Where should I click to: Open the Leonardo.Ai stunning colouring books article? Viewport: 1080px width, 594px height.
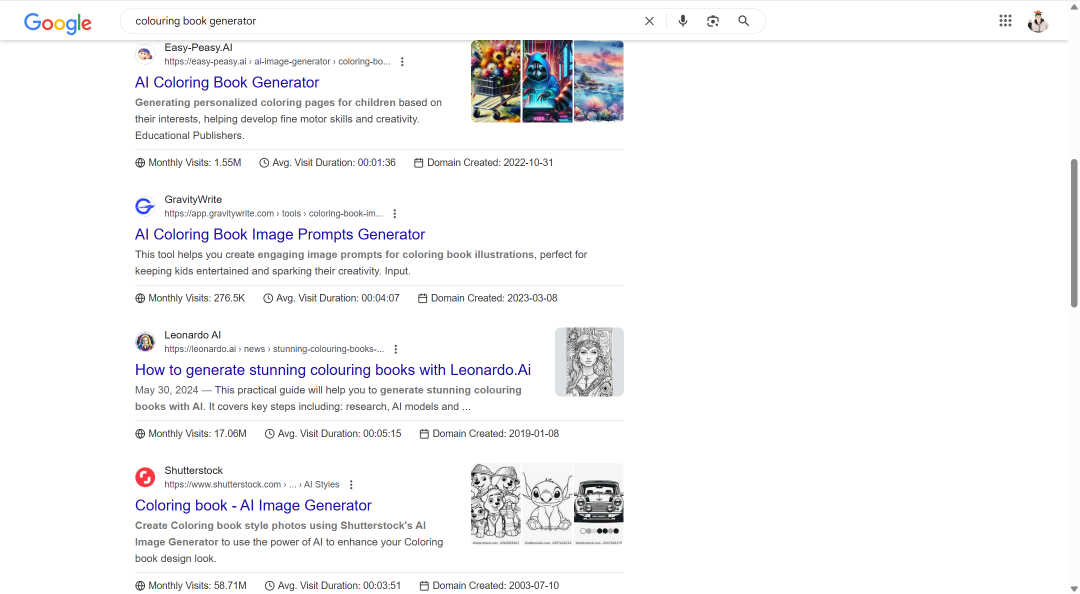point(333,371)
